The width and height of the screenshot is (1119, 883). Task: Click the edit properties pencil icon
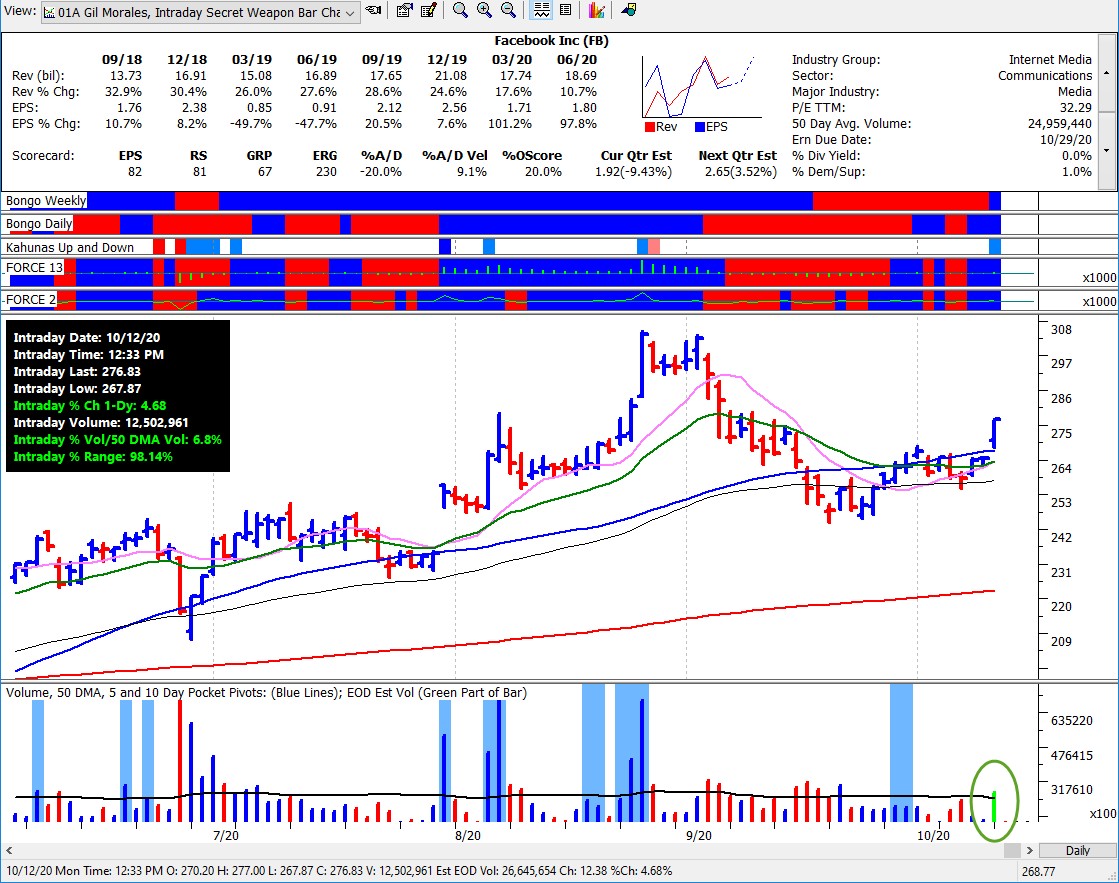point(429,11)
